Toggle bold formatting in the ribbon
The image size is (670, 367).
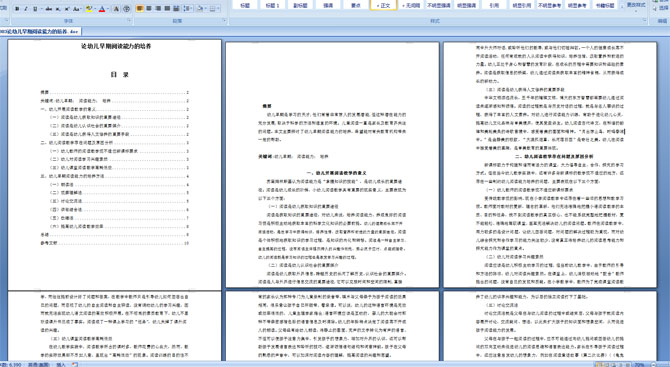point(17,9)
